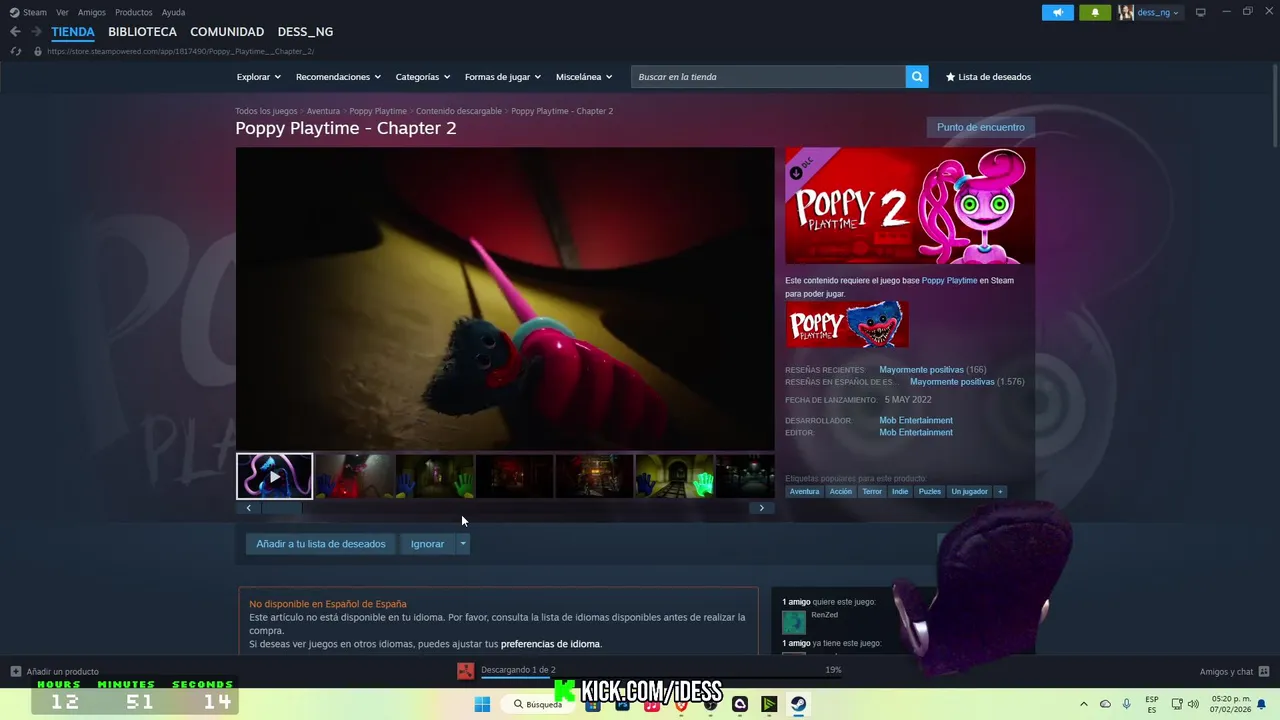Click the add product plus icon
This screenshot has width=1280, height=720.
click(x=15, y=671)
